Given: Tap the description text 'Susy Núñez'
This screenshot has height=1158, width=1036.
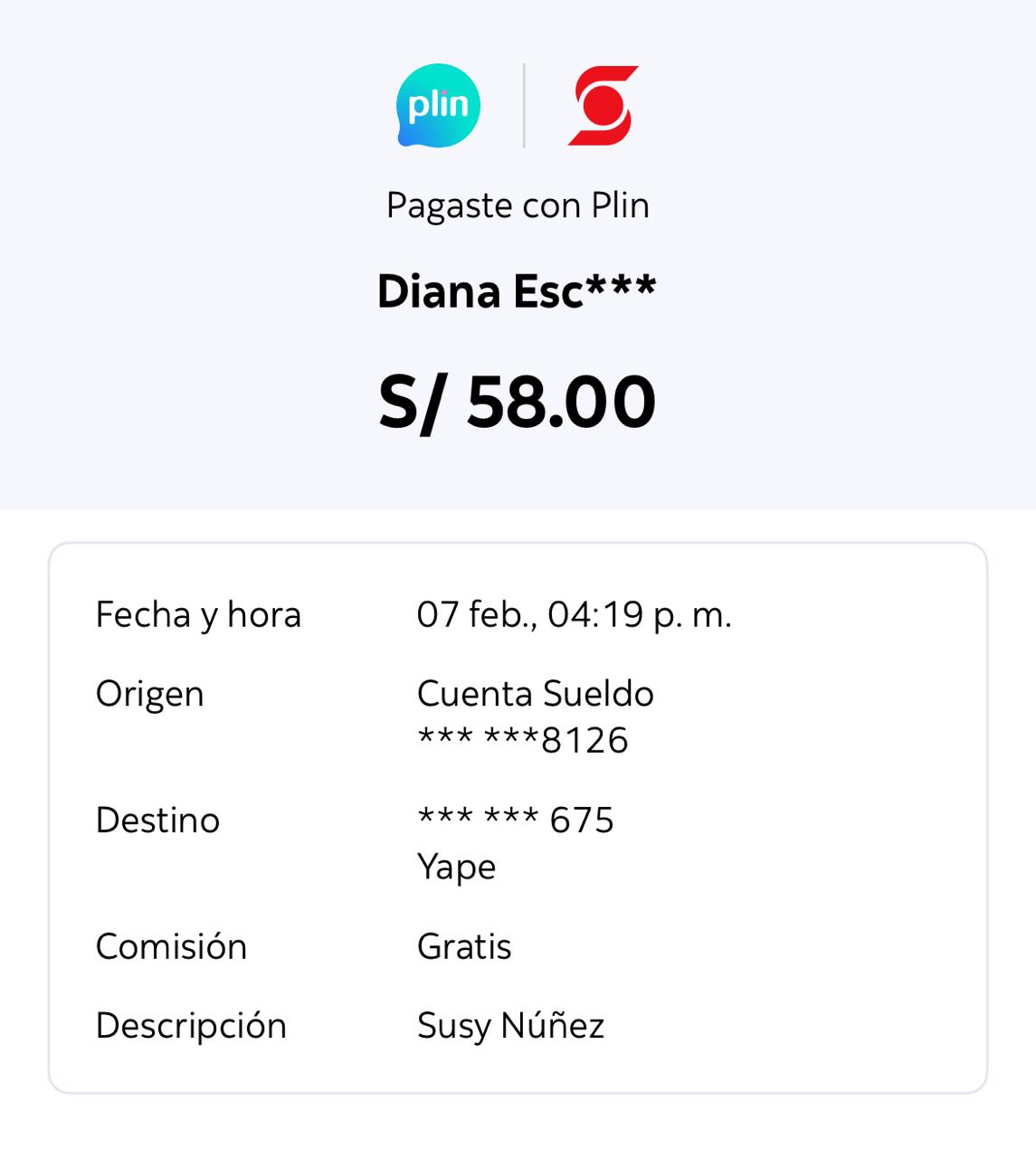Looking at the screenshot, I should (510, 1026).
